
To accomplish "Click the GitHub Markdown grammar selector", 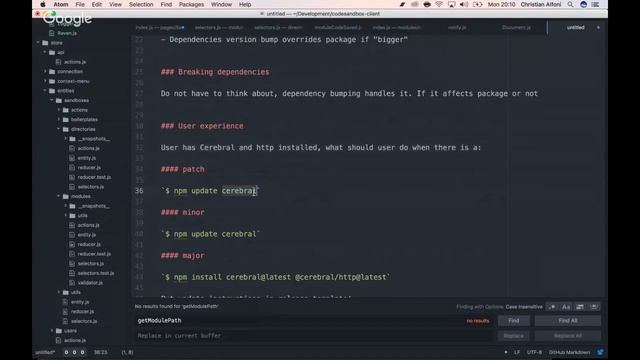I will click(569, 352).
